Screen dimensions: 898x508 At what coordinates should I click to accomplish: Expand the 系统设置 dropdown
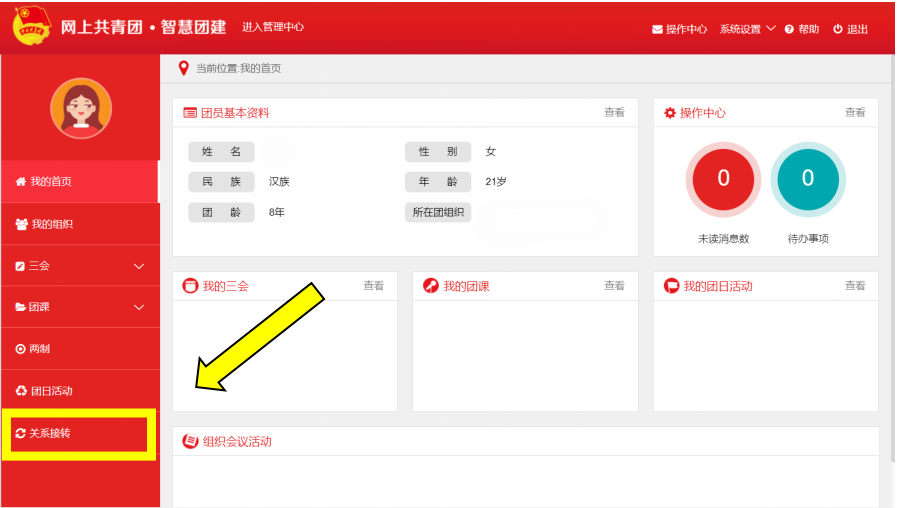pyautogui.click(x=747, y=29)
